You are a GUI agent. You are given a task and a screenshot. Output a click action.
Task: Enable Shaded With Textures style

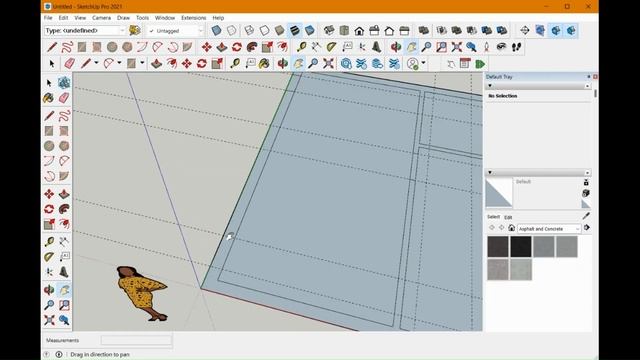(294, 31)
